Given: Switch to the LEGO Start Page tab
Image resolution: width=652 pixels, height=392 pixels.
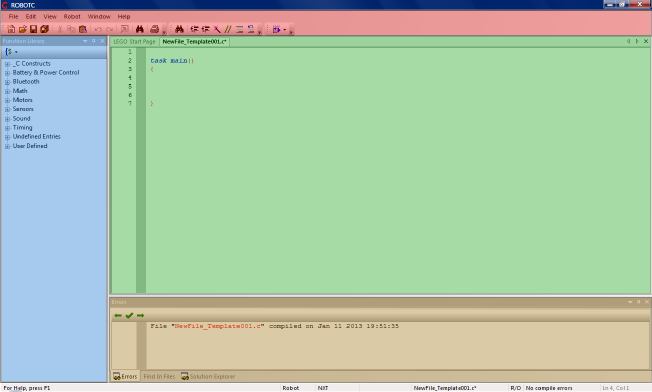Looking at the screenshot, I should (x=134, y=42).
